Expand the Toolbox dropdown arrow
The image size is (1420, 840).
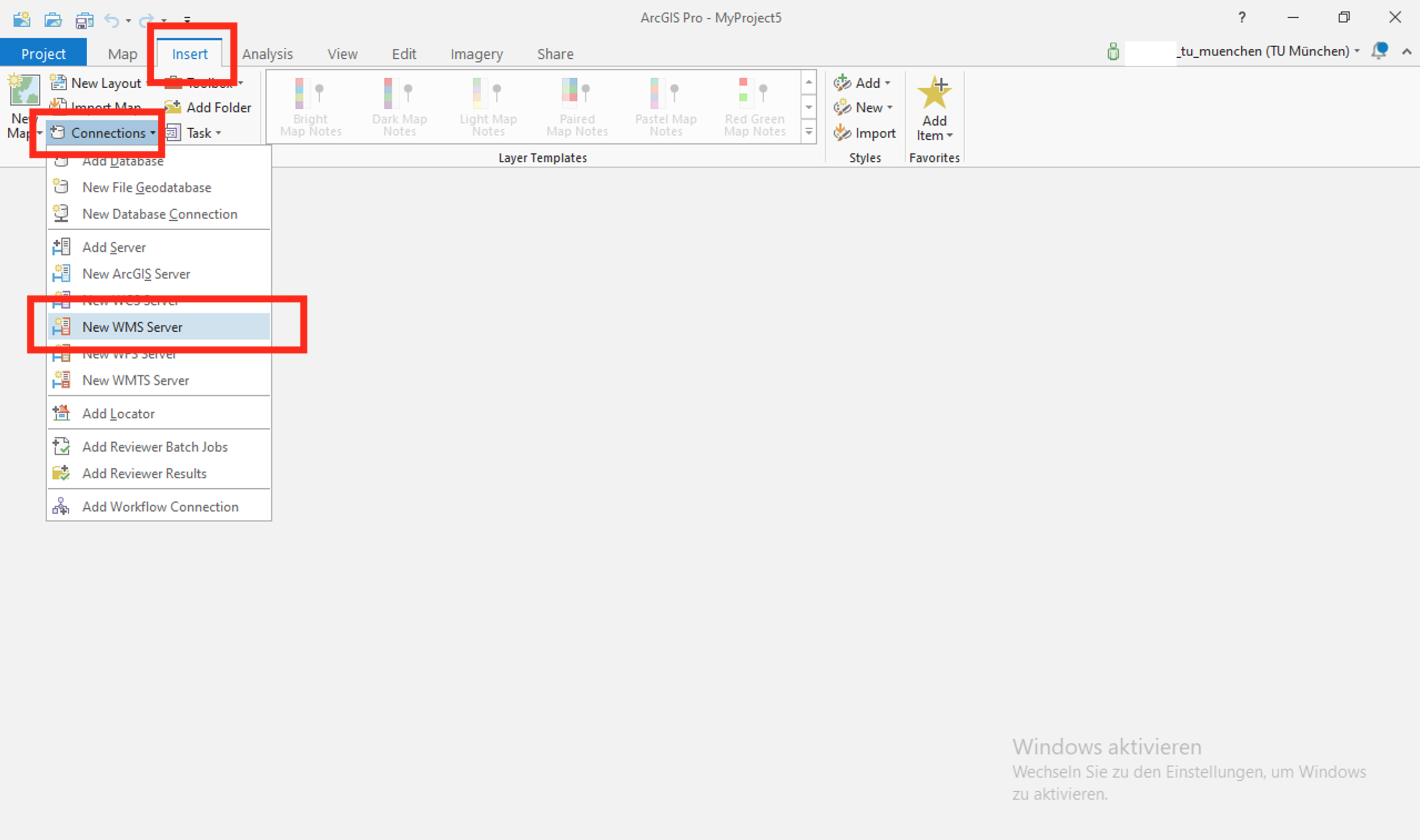(x=240, y=83)
